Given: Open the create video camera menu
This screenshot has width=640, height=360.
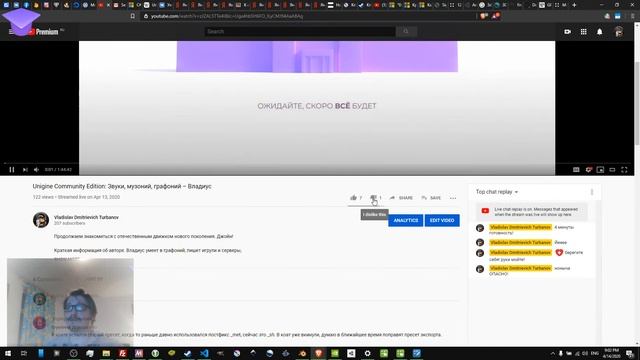Looking at the screenshot, I should (x=567, y=31).
